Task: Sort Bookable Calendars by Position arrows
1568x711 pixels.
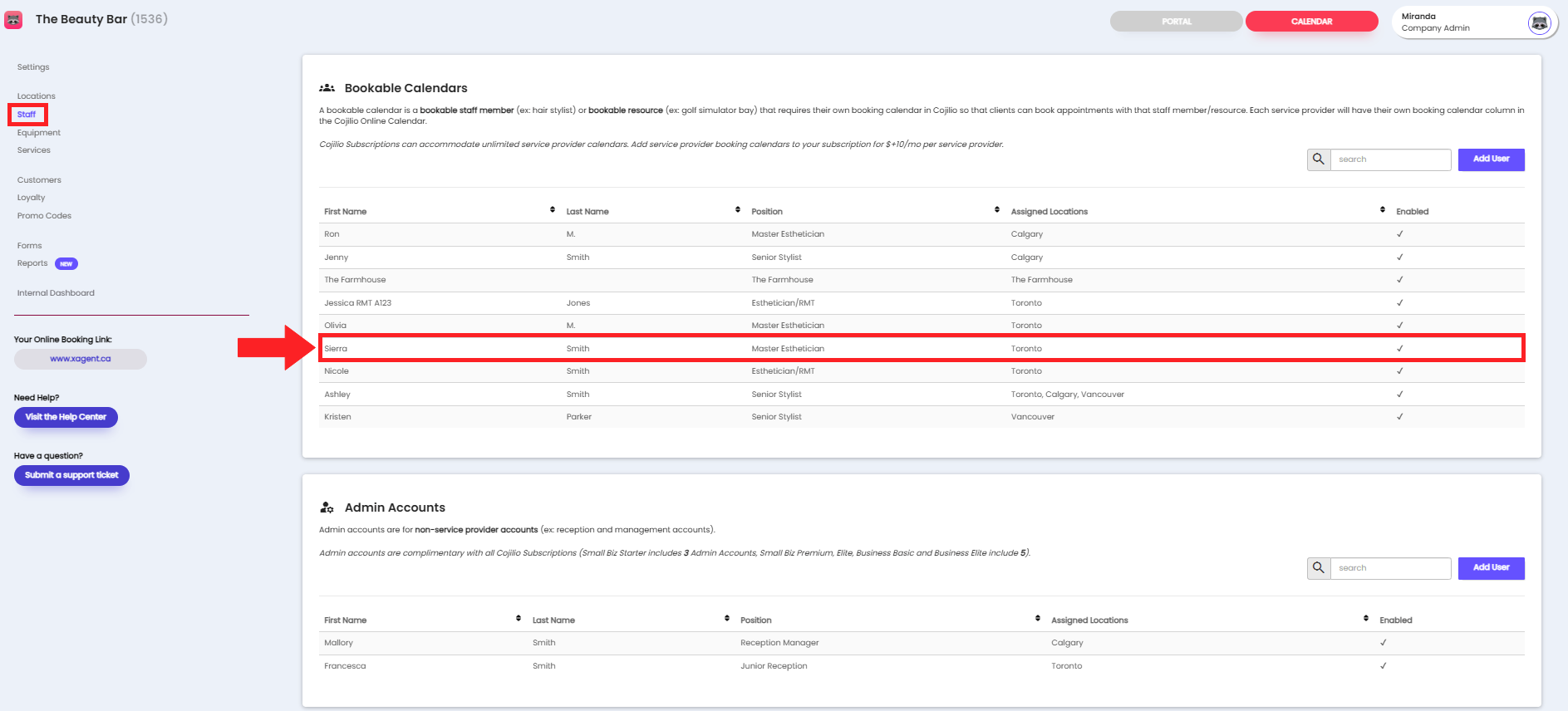Action: click(997, 210)
